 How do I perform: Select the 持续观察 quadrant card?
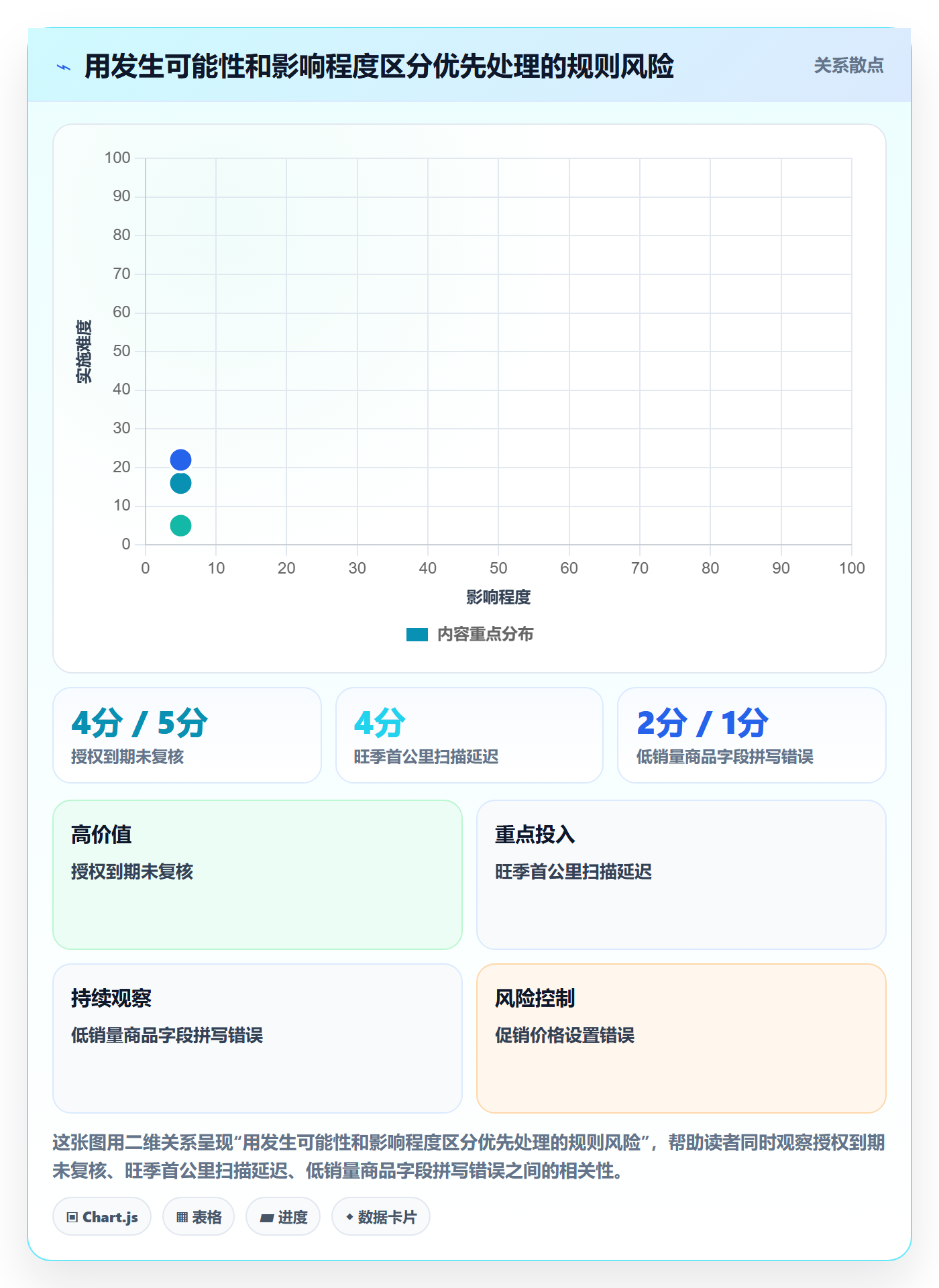coord(258,1038)
